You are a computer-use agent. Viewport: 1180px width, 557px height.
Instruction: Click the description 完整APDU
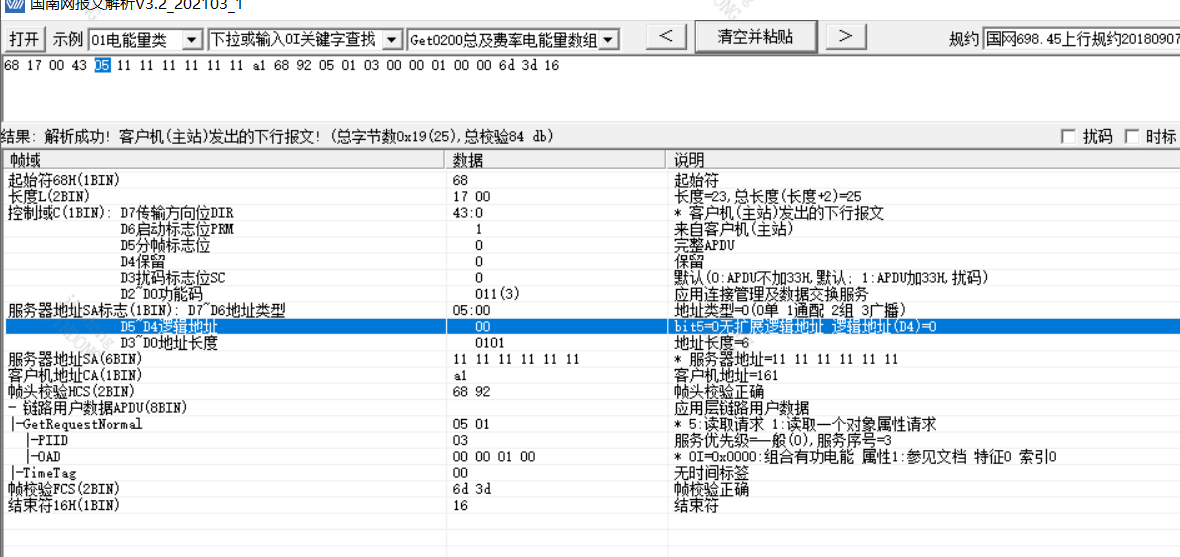click(x=704, y=245)
